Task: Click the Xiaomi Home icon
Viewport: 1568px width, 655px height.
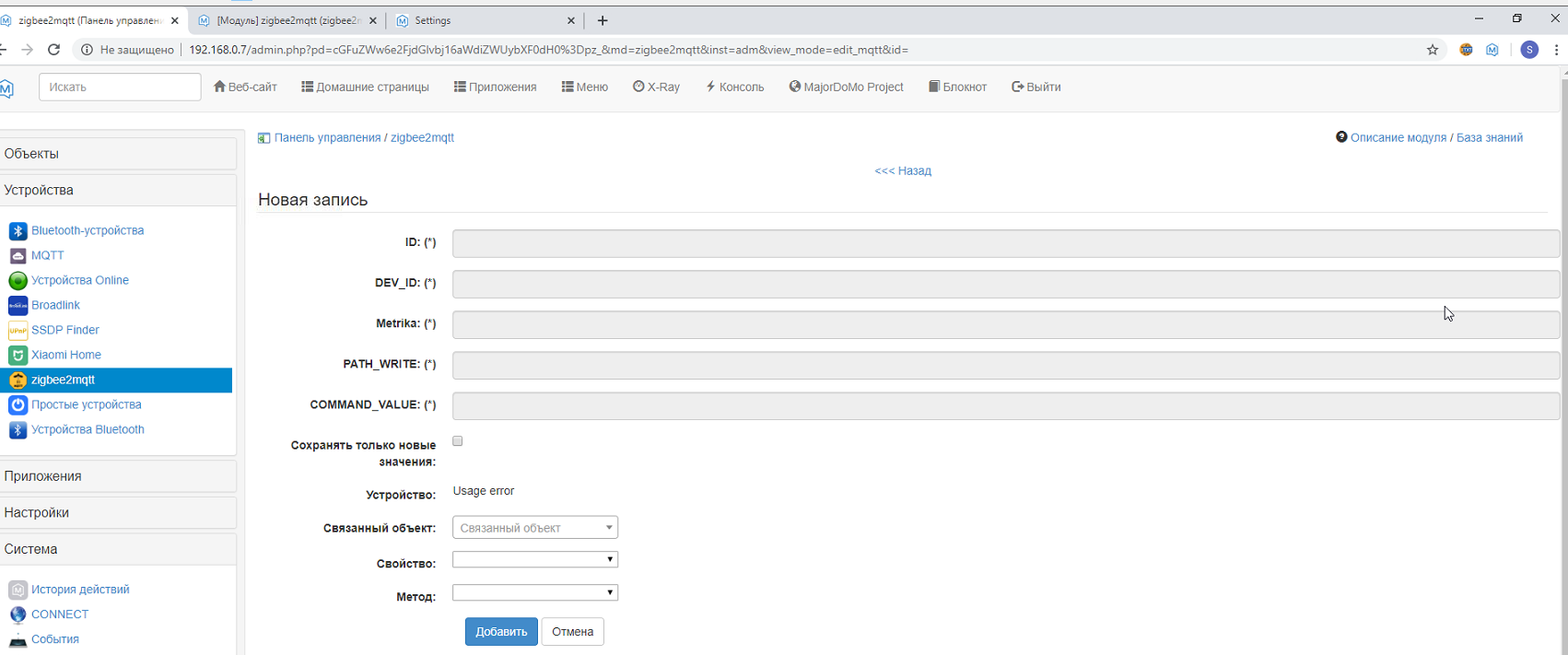Action: point(18,355)
